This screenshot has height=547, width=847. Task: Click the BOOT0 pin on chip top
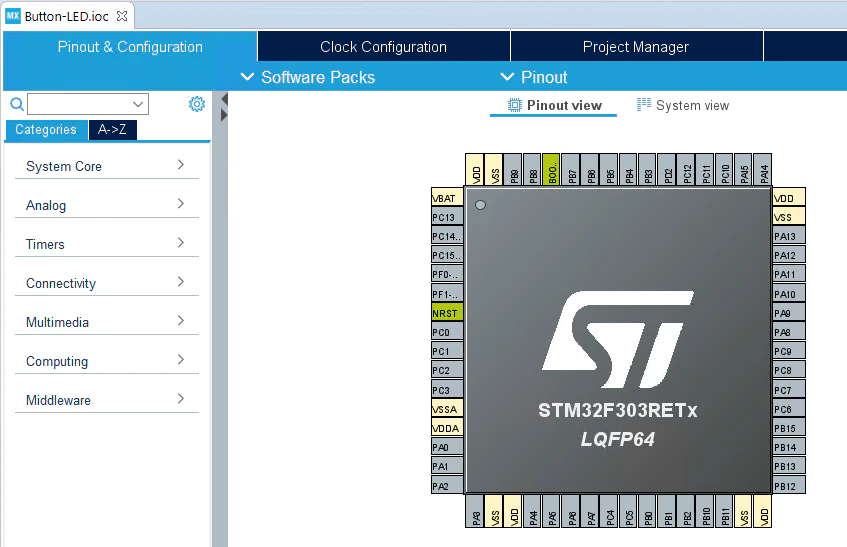click(x=552, y=169)
